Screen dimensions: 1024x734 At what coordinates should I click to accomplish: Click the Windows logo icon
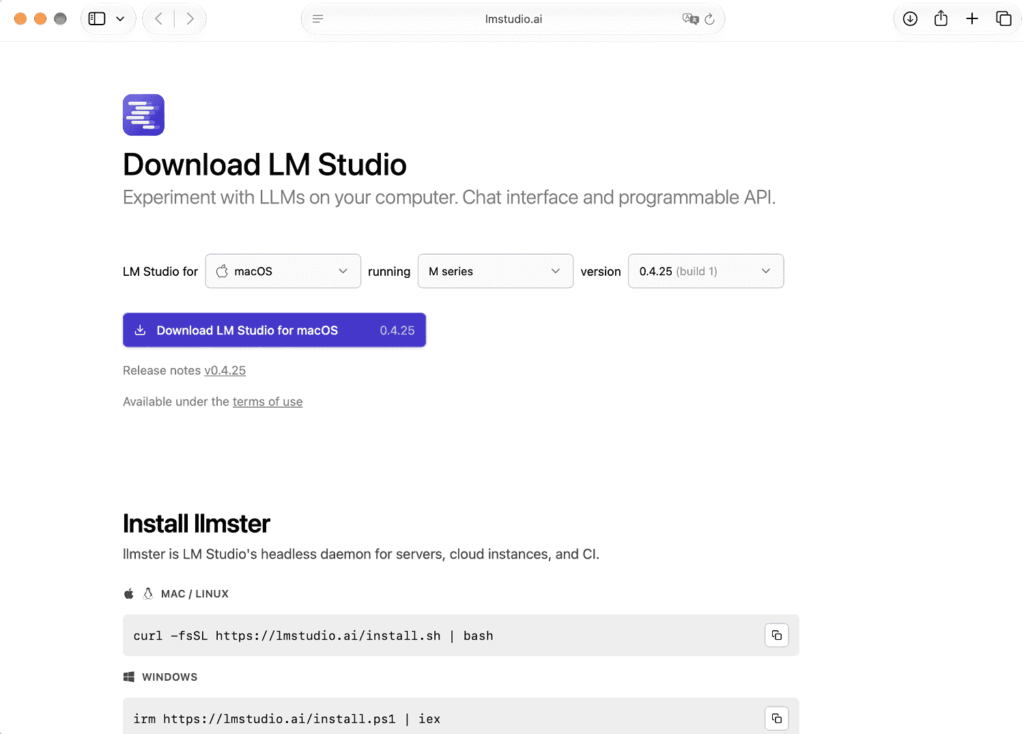[x=129, y=677]
